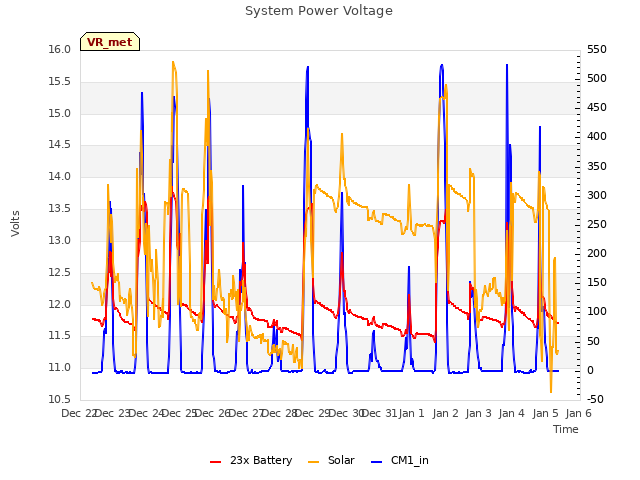Click the 13.0 left axis value
This screenshot has width=640, height=480.
[60, 240]
